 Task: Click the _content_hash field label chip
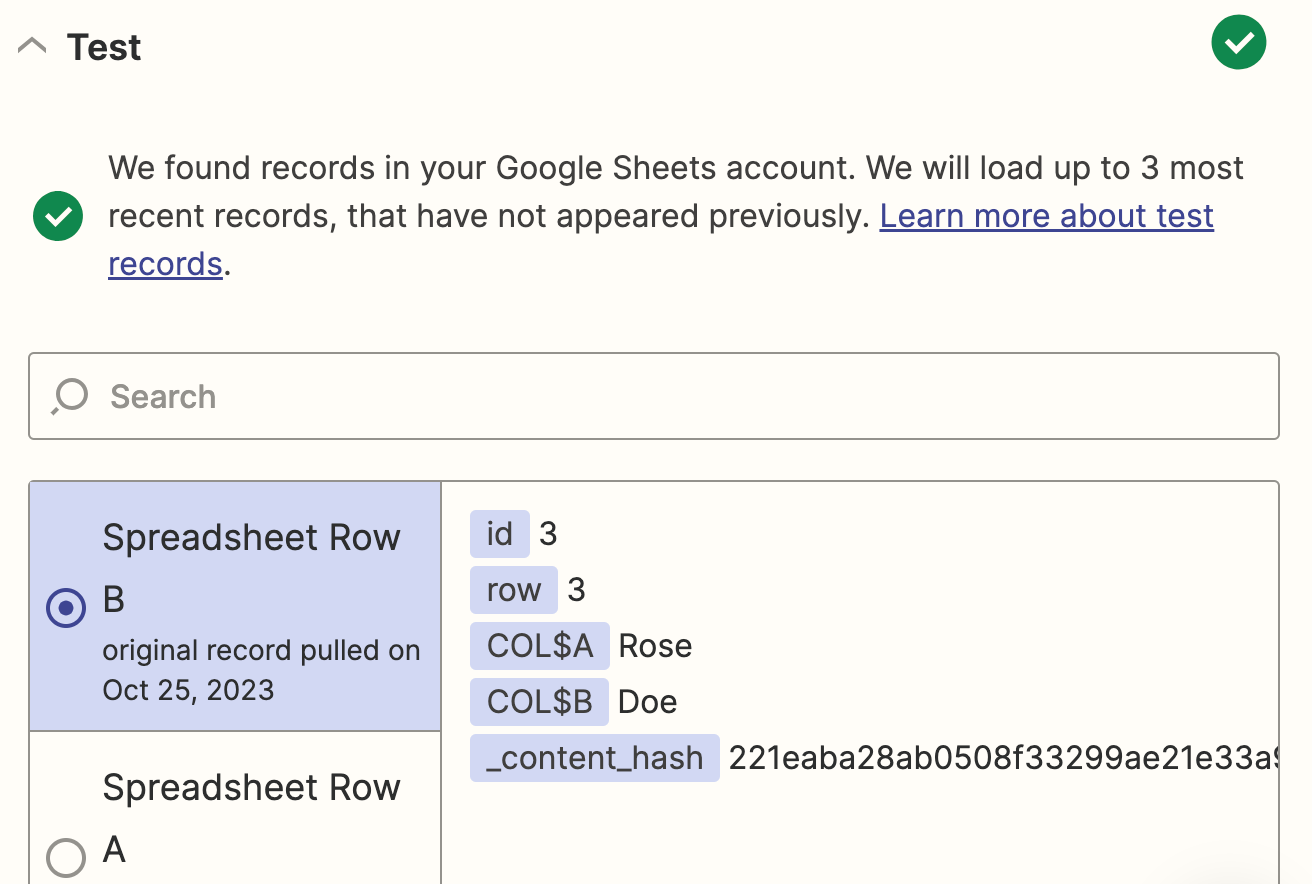[594, 758]
